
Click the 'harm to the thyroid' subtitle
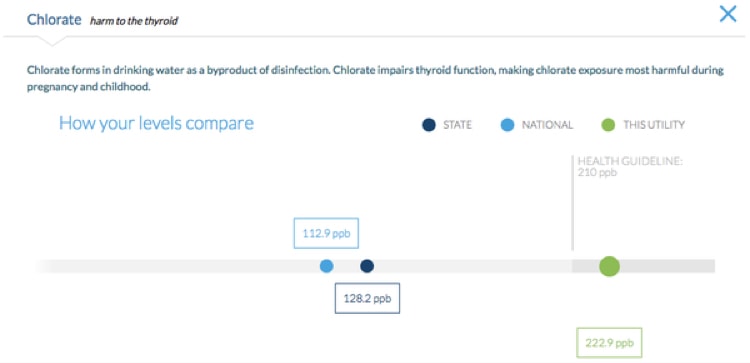click(x=134, y=21)
